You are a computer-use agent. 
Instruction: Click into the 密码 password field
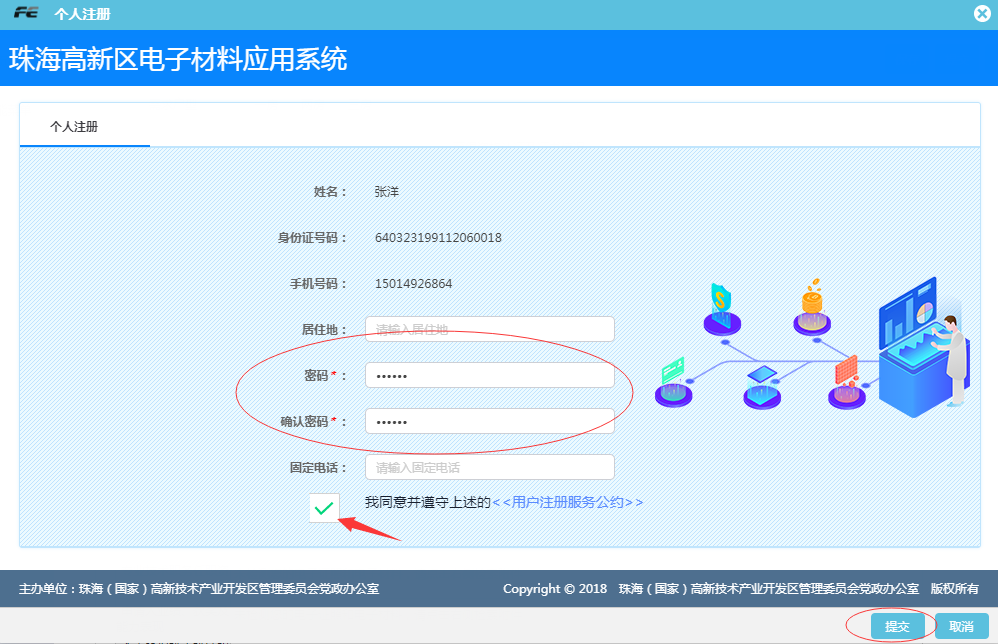489,375
